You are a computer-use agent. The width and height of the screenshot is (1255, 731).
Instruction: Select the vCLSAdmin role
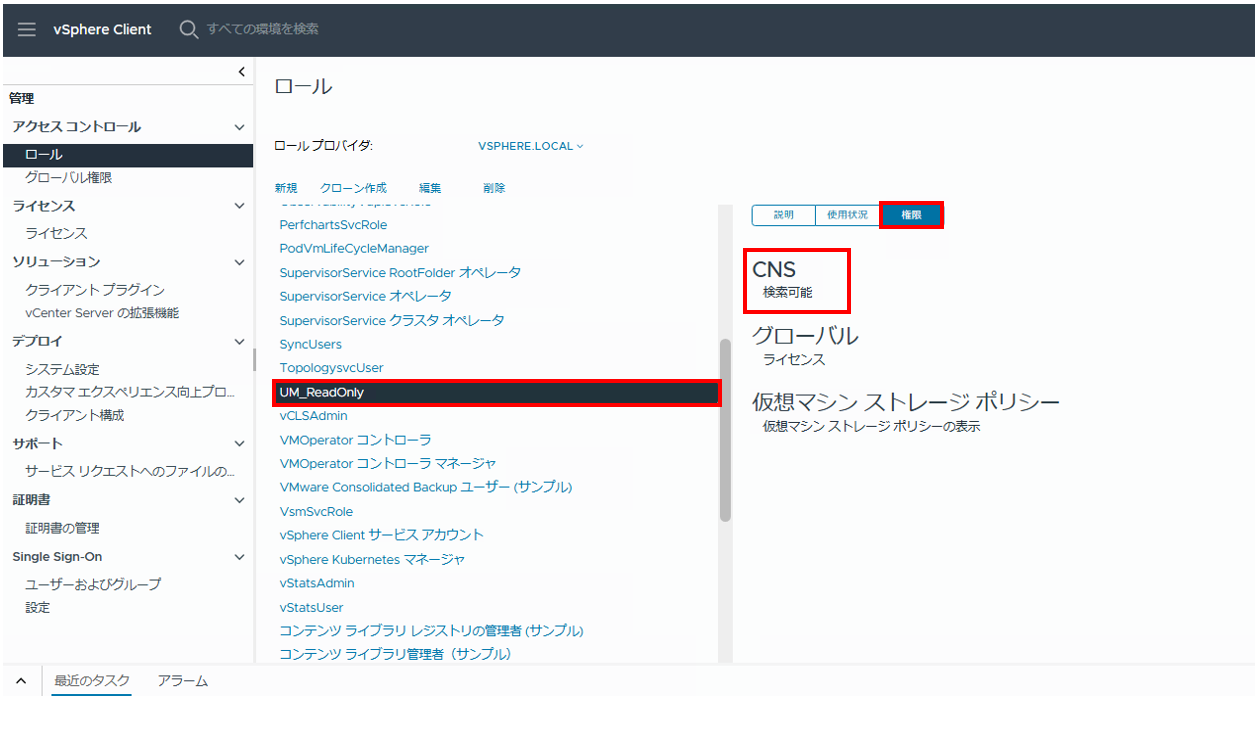tap(313, 416)
